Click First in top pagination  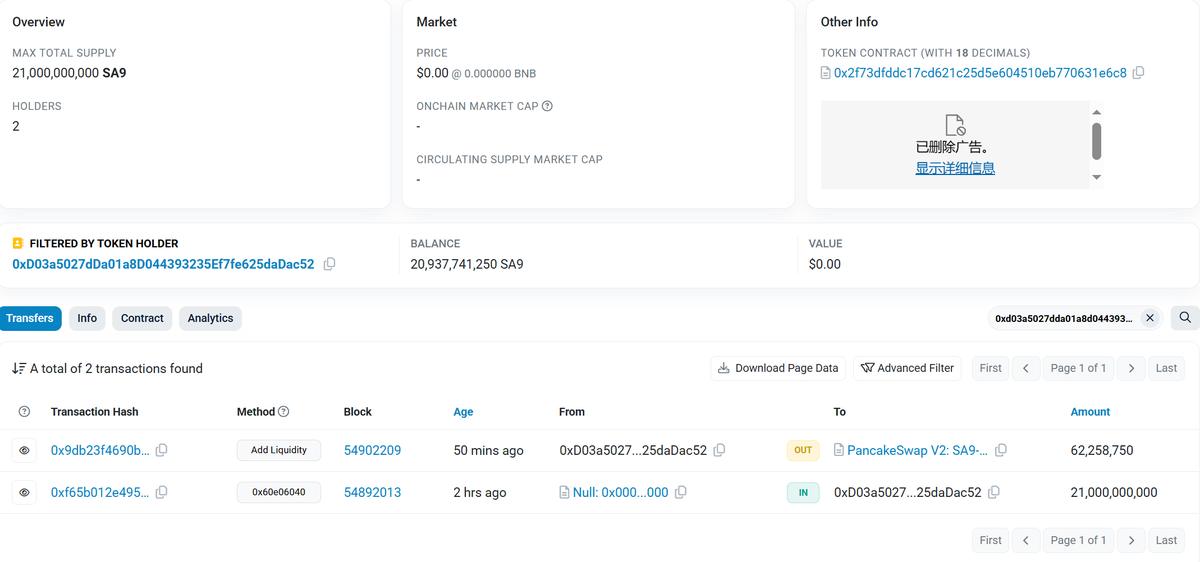pos(990,368)
